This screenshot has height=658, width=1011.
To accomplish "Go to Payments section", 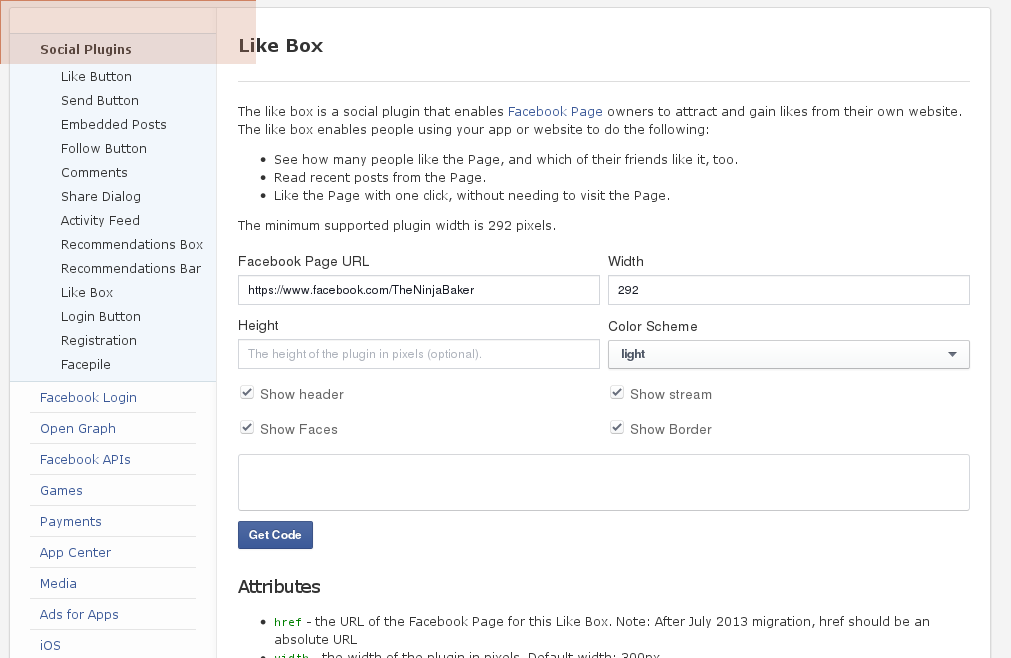I will tap(71, 521).
